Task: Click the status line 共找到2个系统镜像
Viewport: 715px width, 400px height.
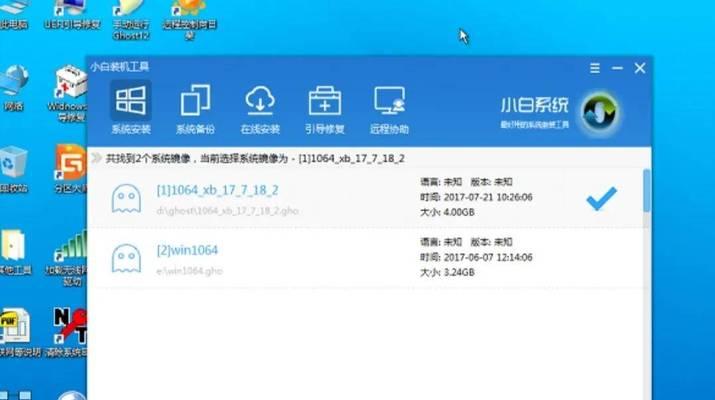Action: pos(255,158)
